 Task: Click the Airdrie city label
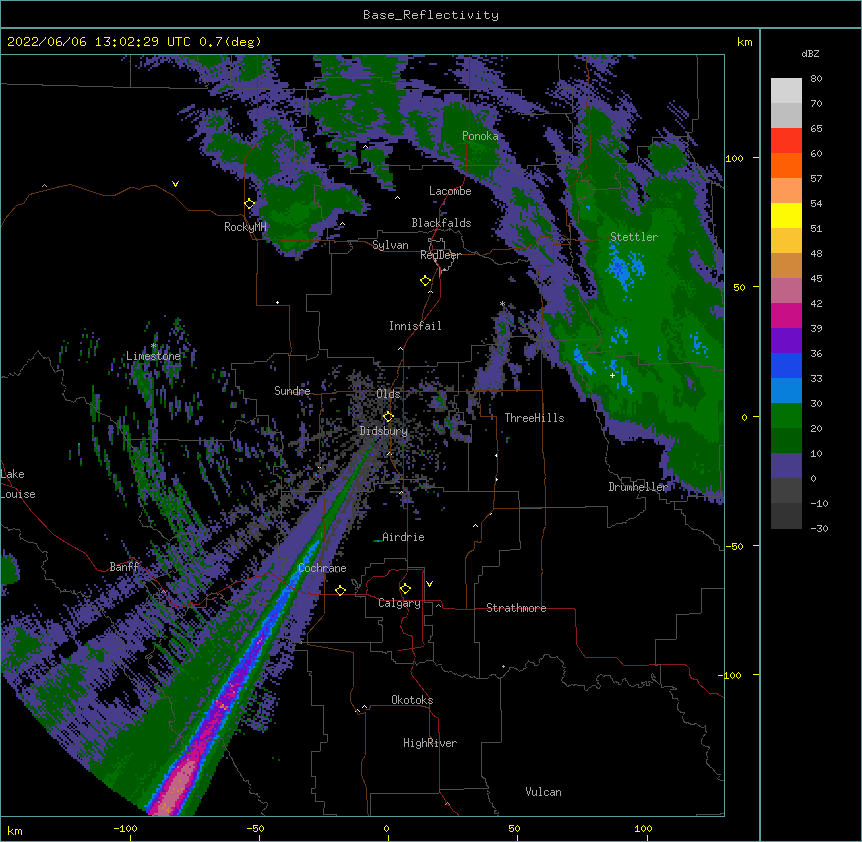(x=403, y=537)
